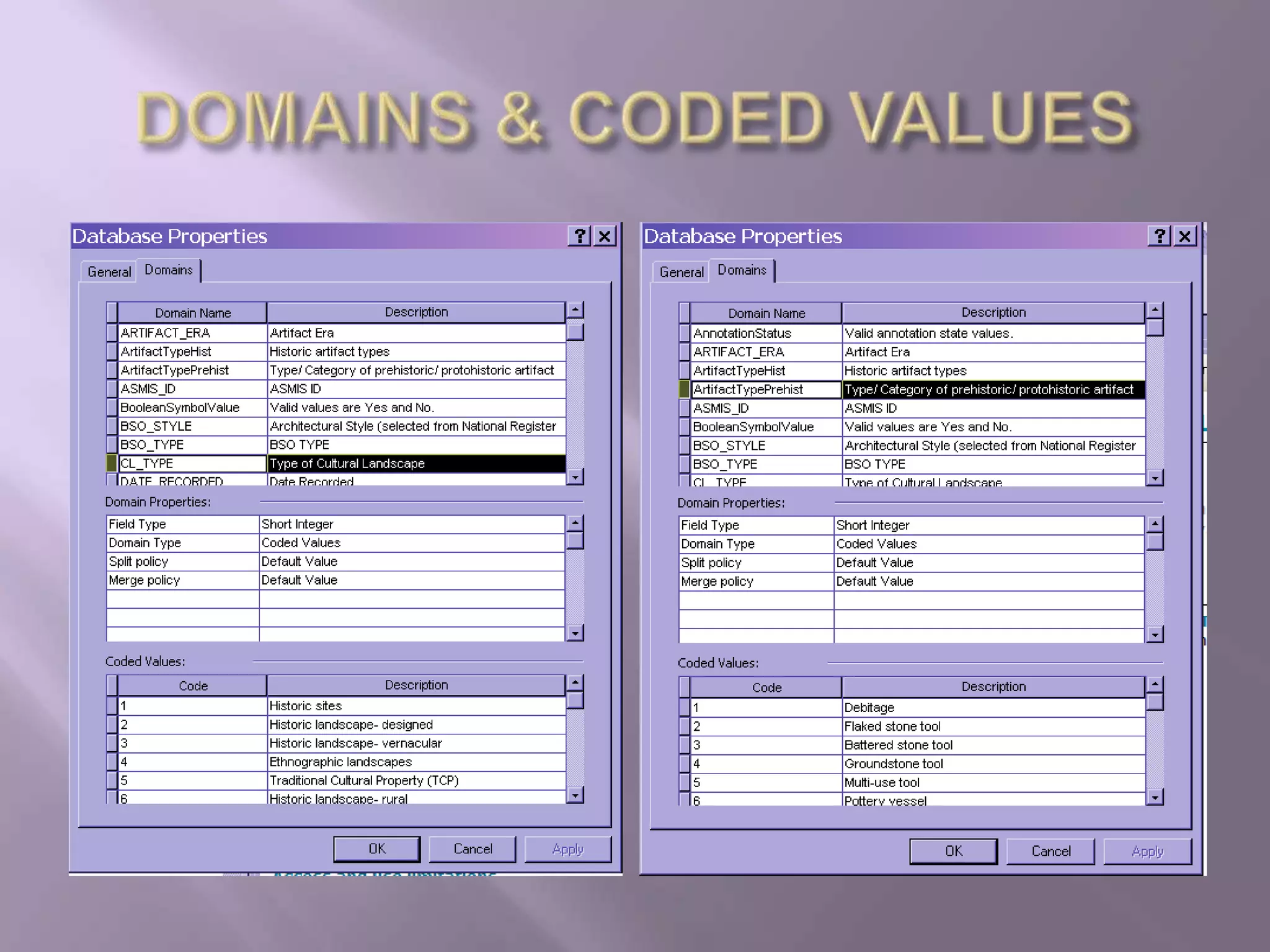Click 'Flaked stone tool' coded value
This screenshot has width=1270, height=952.
click(x=993, y=726)
